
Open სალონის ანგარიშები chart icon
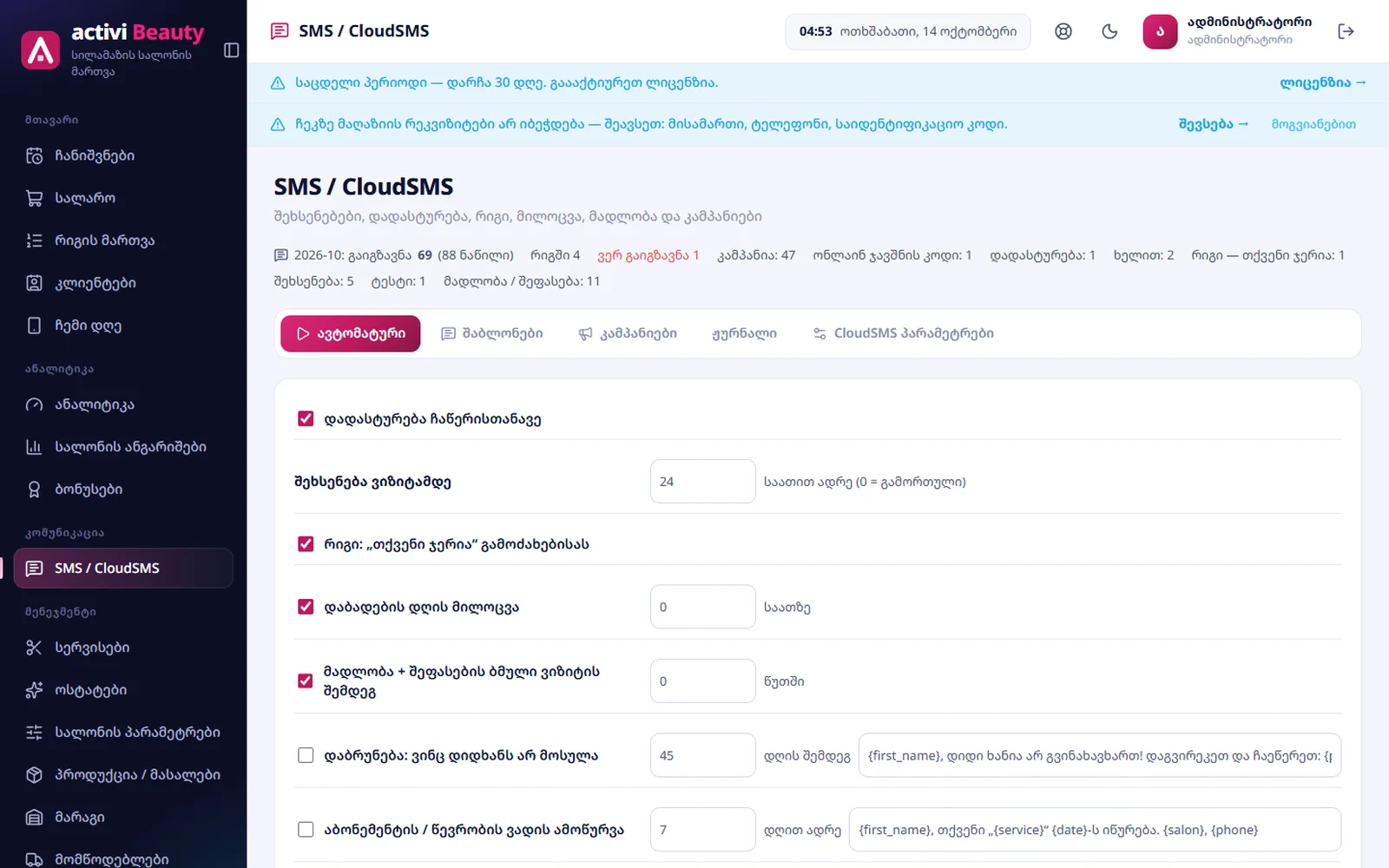(34, 447)
